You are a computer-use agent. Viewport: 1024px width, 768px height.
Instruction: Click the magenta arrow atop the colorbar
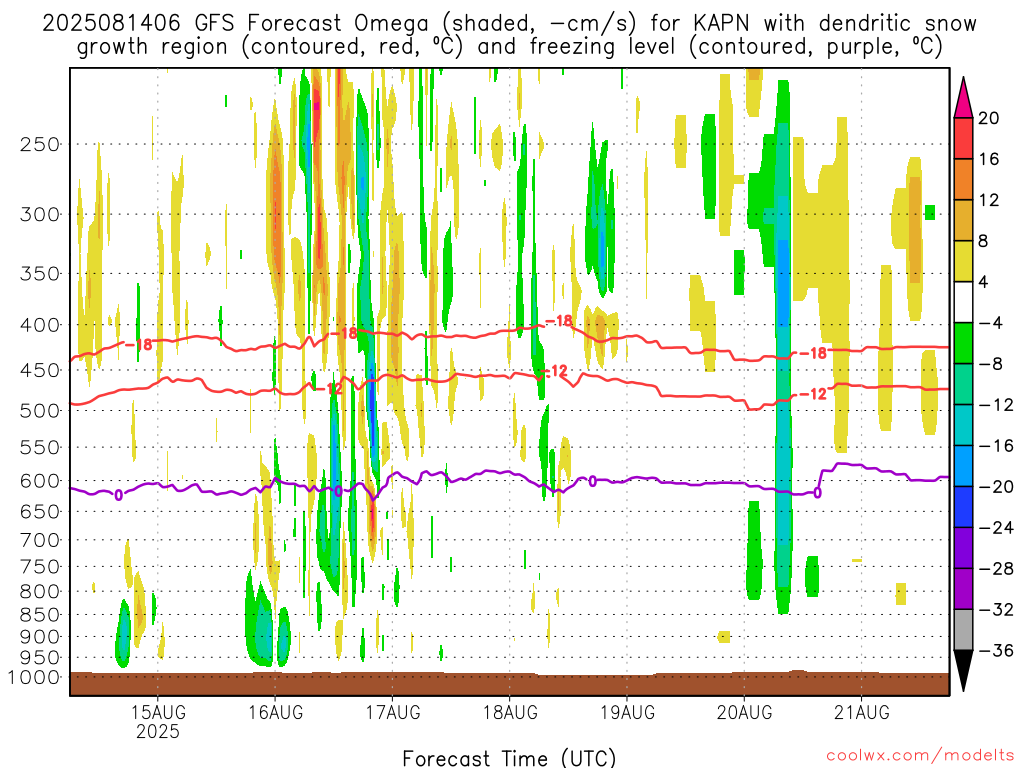tap(963, 98)
